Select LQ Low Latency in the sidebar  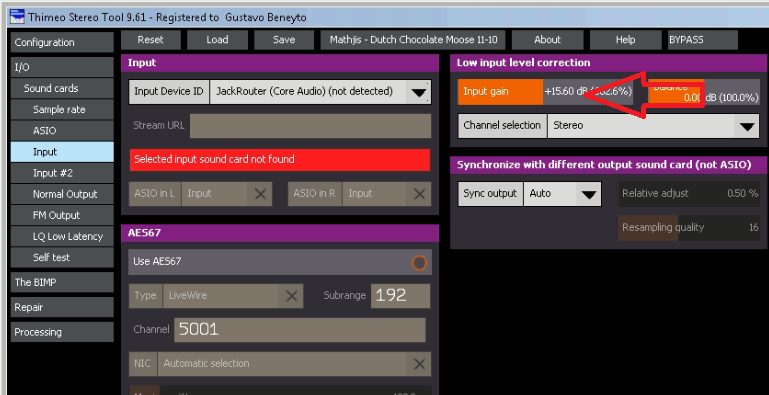(x=62, y=236)
